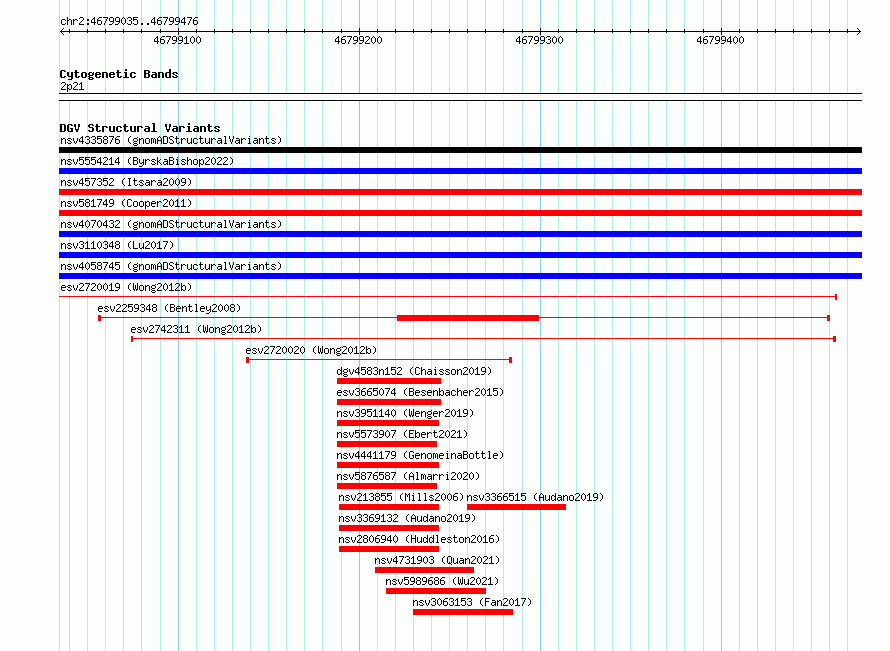Select the red nsv3366515 variant bar
The width and height of the screenshot is (890, 651).
[517, 507]
